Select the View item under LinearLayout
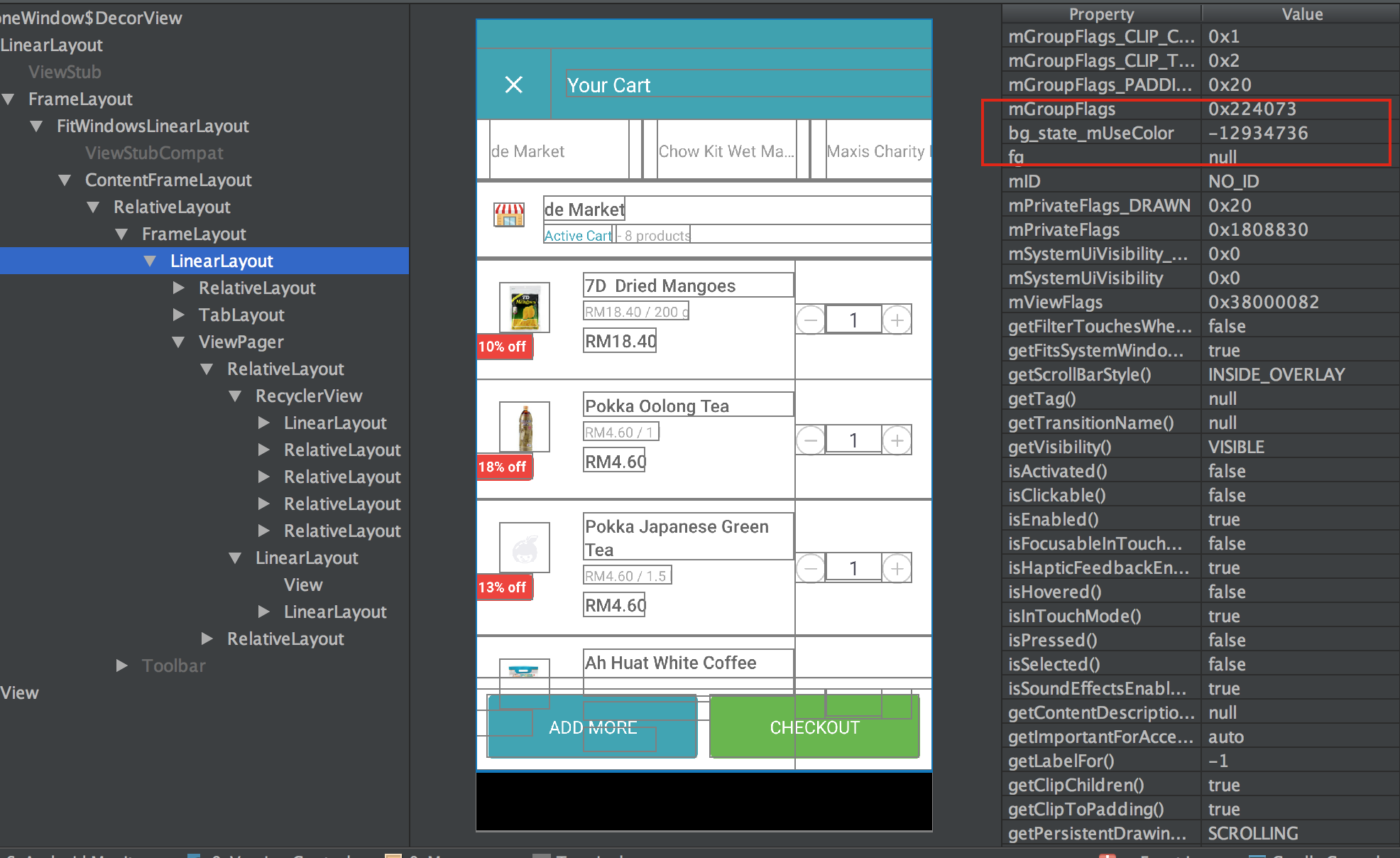Viewport: 1400px width, 858px height. tap(303, 585)
